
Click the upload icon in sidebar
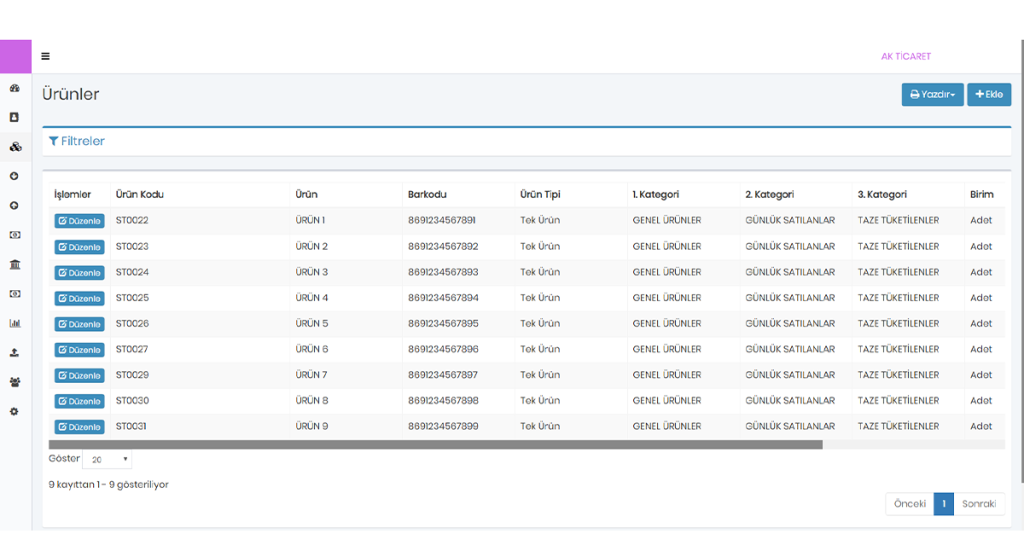(15, 352)
